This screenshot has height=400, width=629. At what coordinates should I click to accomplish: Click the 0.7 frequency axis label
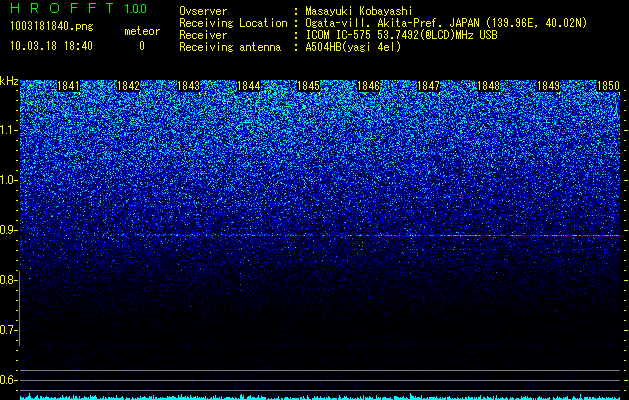8,330
